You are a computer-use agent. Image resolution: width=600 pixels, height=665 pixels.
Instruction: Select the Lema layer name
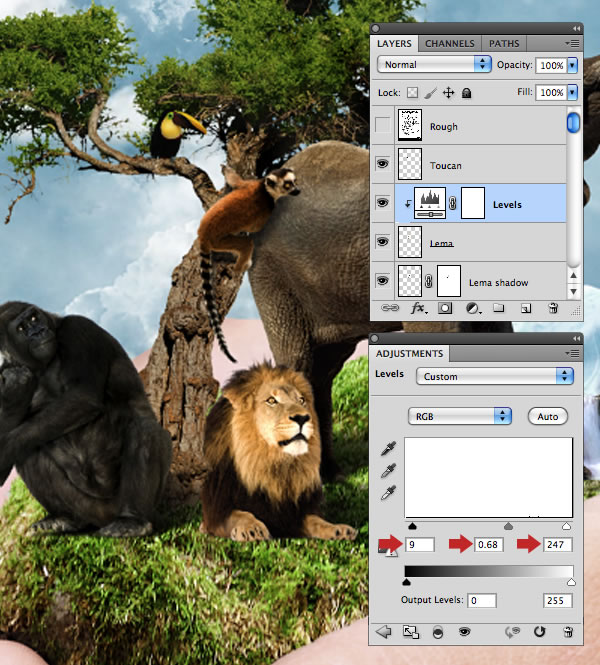(441, 243)
